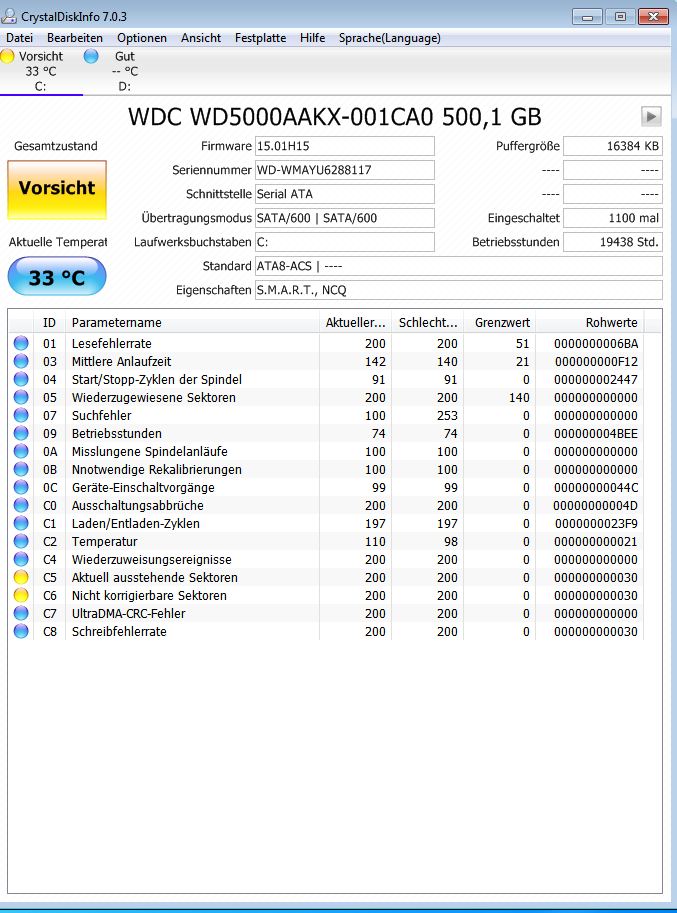The height and width of the screenshot is (913, 677).
Task: Click the Seriennummer field WD-WMAYU6288117
Action: click(x=345, y=170)
